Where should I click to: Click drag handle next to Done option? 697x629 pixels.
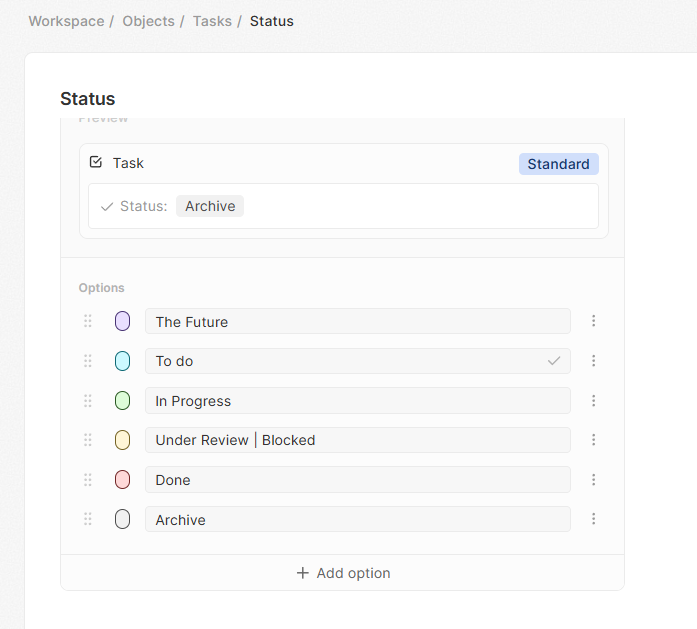click(88, 480)
